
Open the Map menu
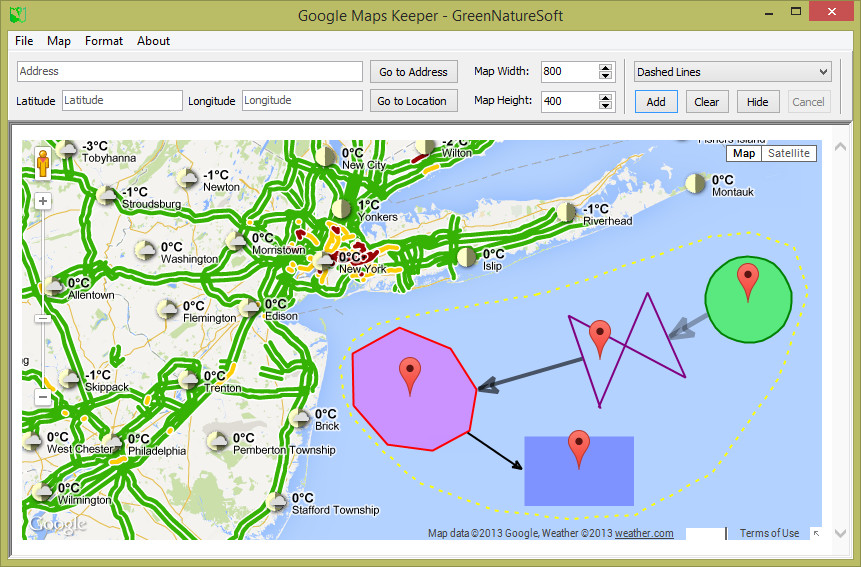(x=59, y=41)
